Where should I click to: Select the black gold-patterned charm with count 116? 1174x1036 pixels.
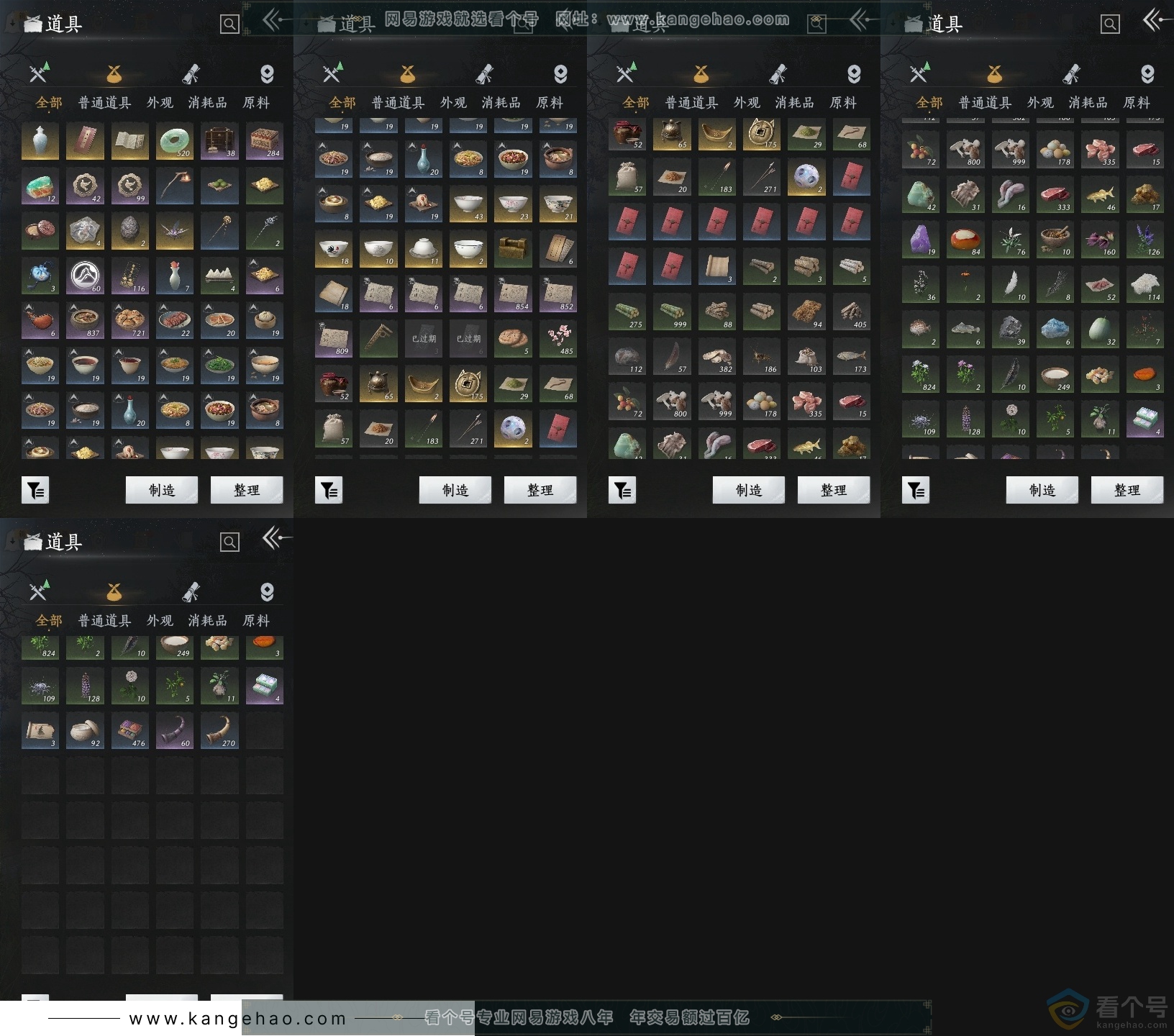point(130,276)
